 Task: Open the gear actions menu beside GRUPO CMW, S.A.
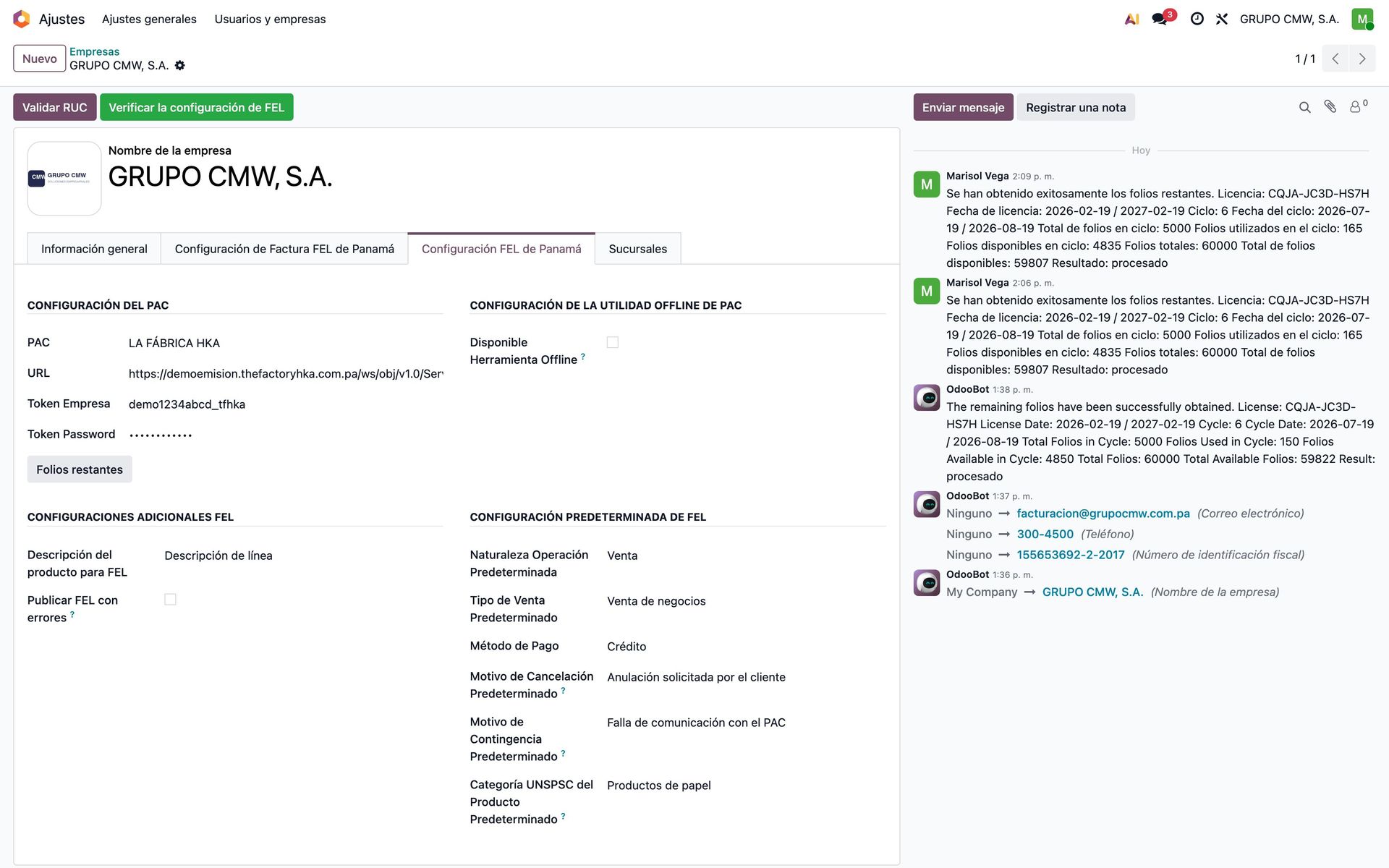point(180,65)
